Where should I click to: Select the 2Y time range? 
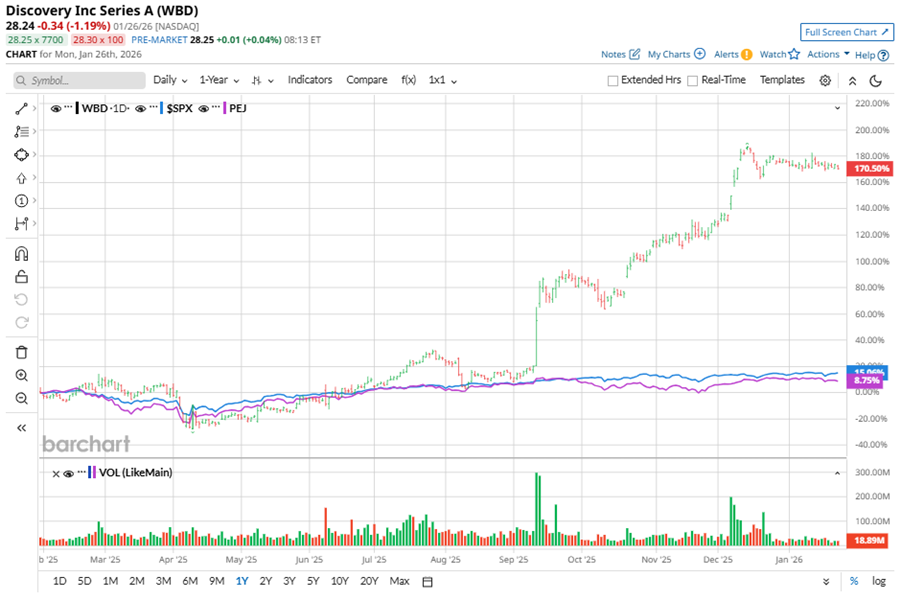[x=265, y=581]
